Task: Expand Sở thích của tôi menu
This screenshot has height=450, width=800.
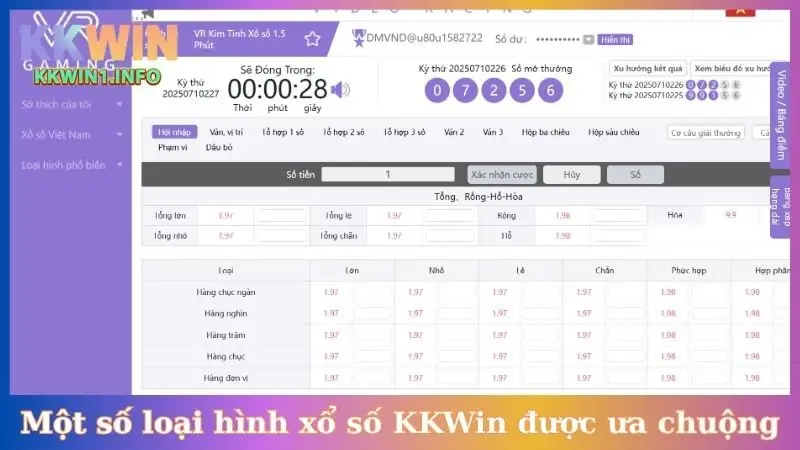Action: coord(70,105)
